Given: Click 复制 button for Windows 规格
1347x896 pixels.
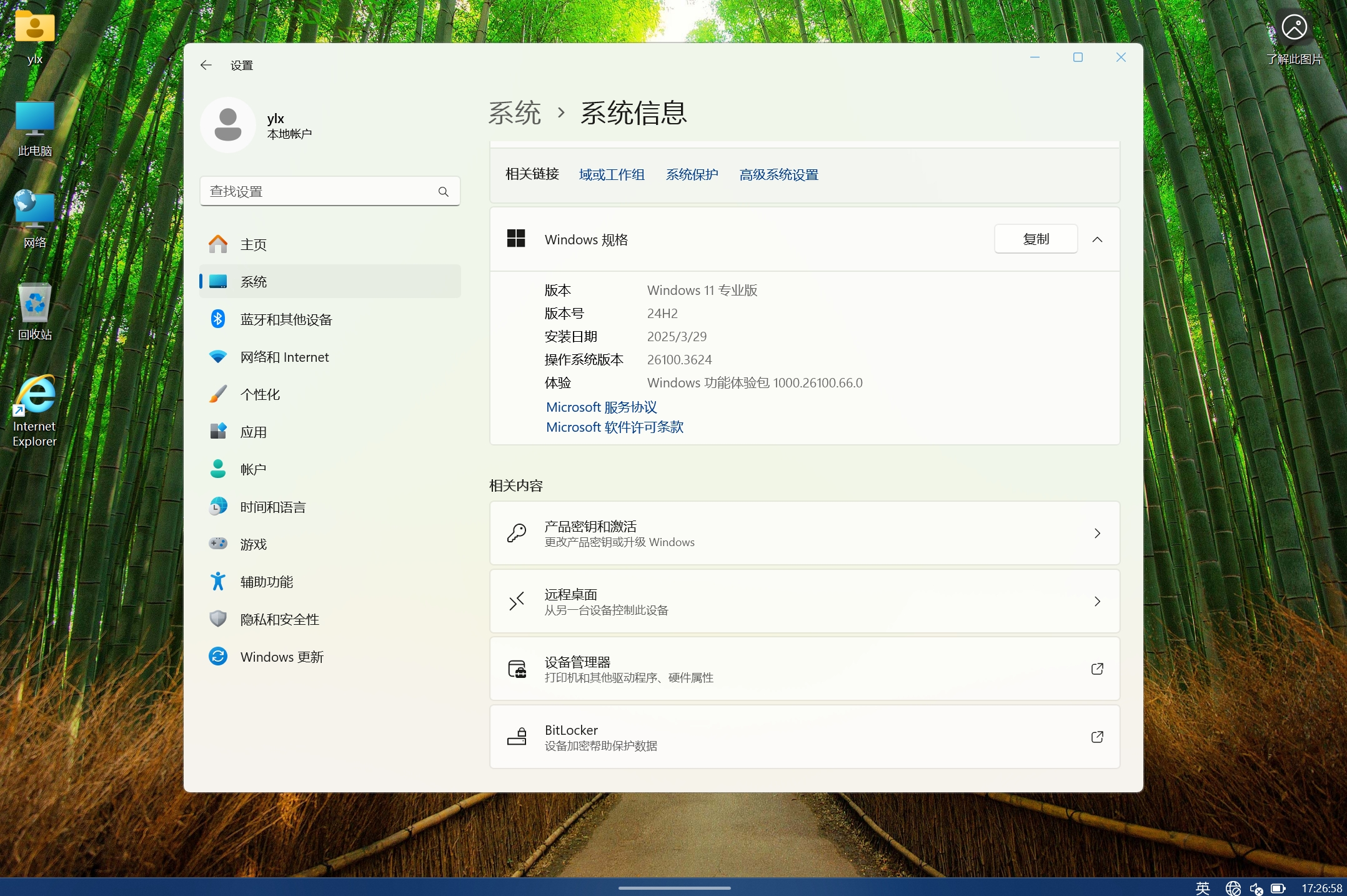Looking at the screenshot, I should [1036, 239].
